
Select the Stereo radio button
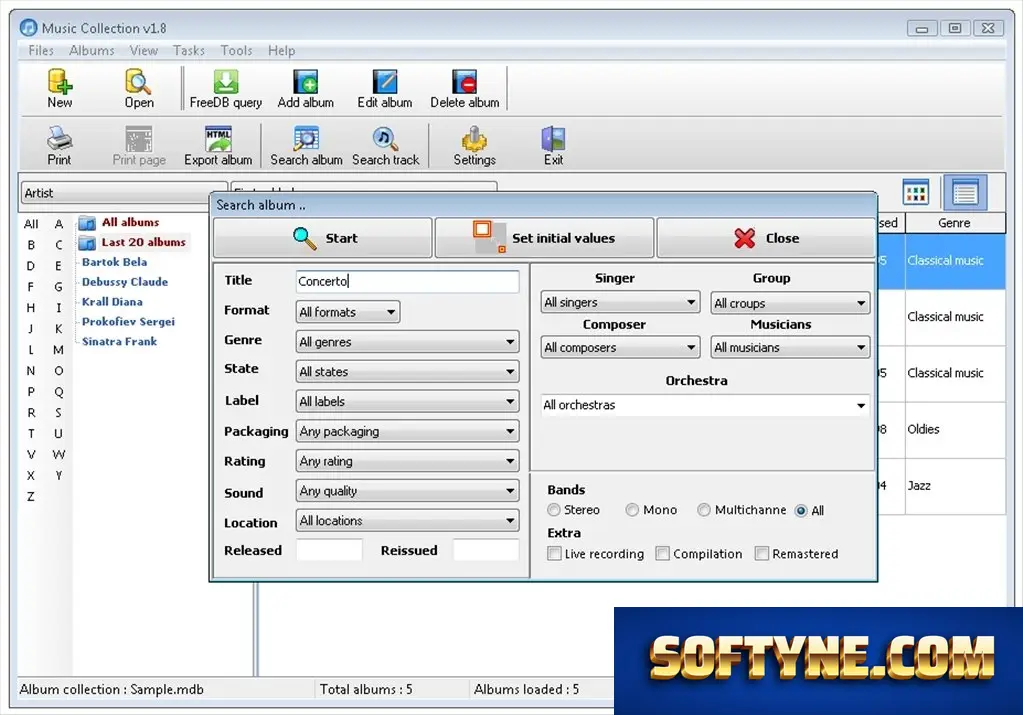click(554, 510)
